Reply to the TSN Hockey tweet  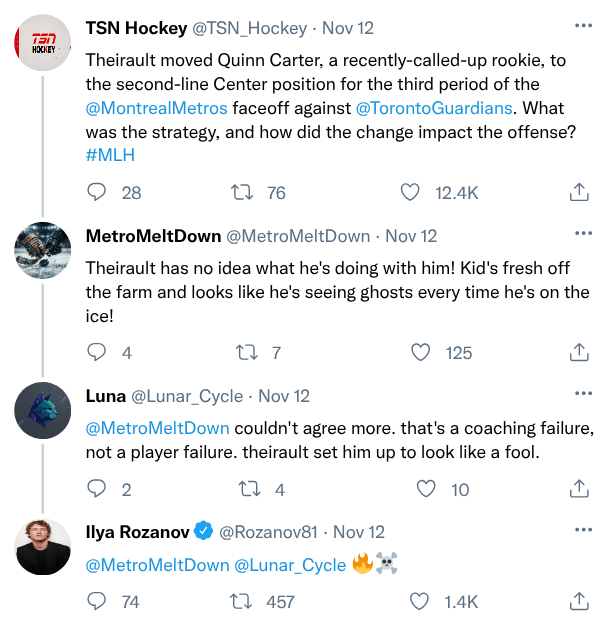click(97, 192)
